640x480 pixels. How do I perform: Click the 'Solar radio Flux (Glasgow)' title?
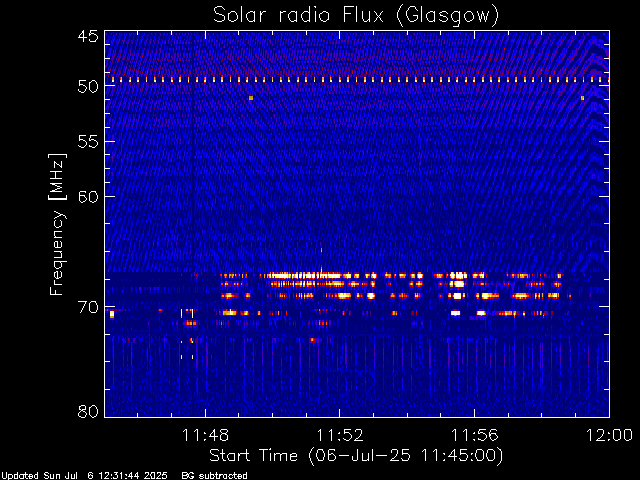coord(356,16)
